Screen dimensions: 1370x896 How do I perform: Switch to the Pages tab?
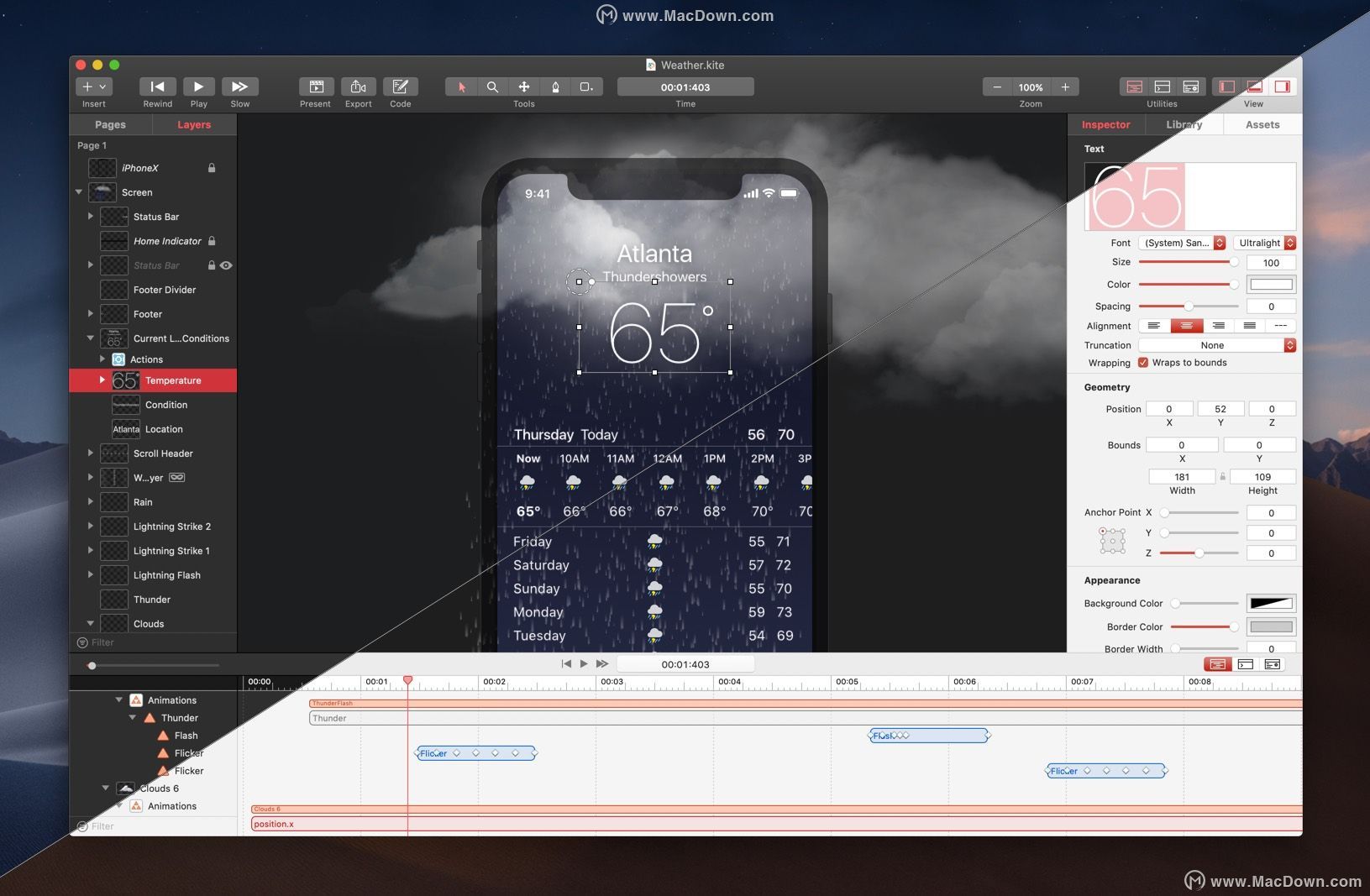pyautogui.click(x=110, y=124)
